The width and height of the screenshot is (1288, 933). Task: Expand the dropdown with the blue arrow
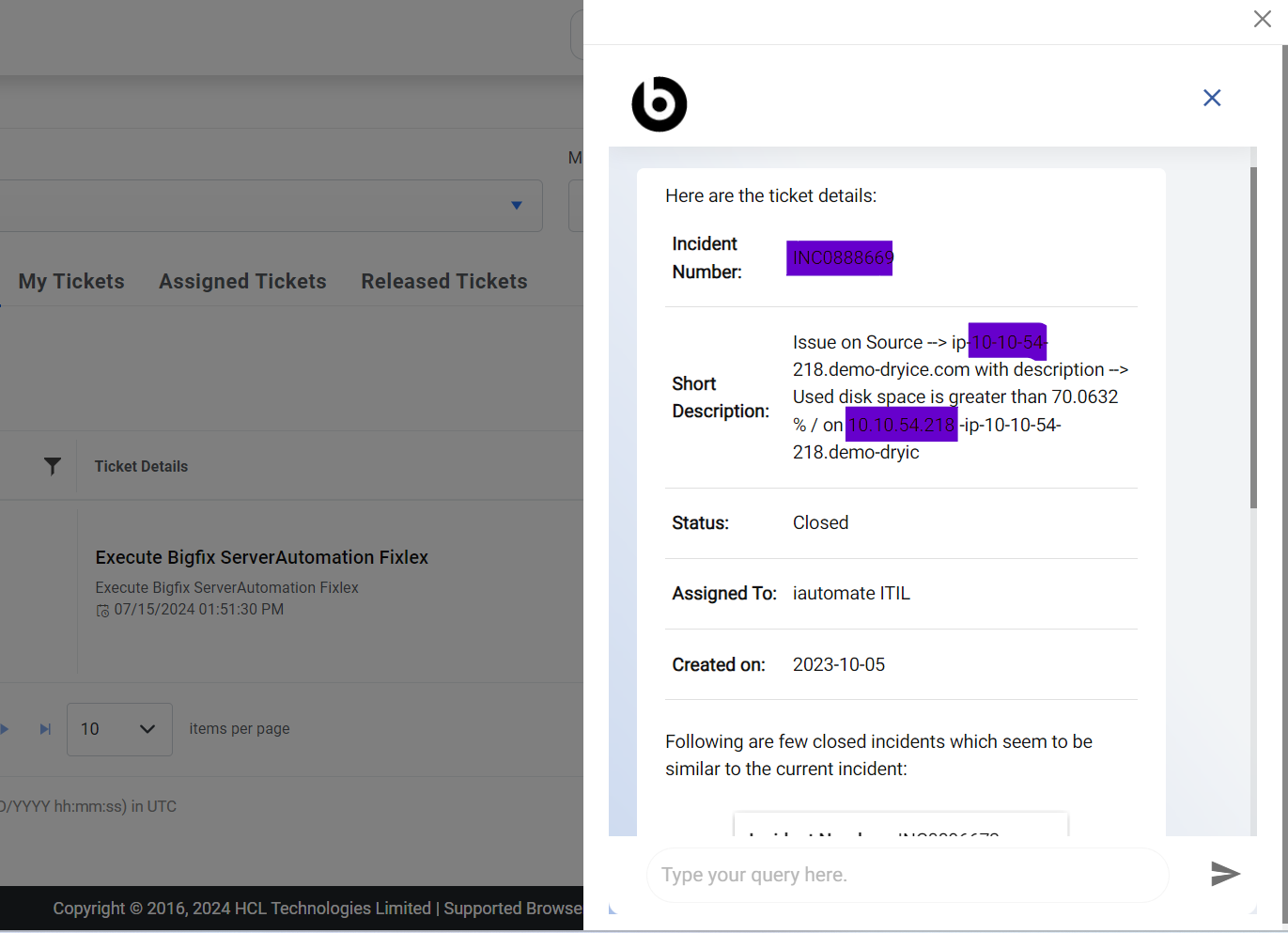[x=516, y=206]
